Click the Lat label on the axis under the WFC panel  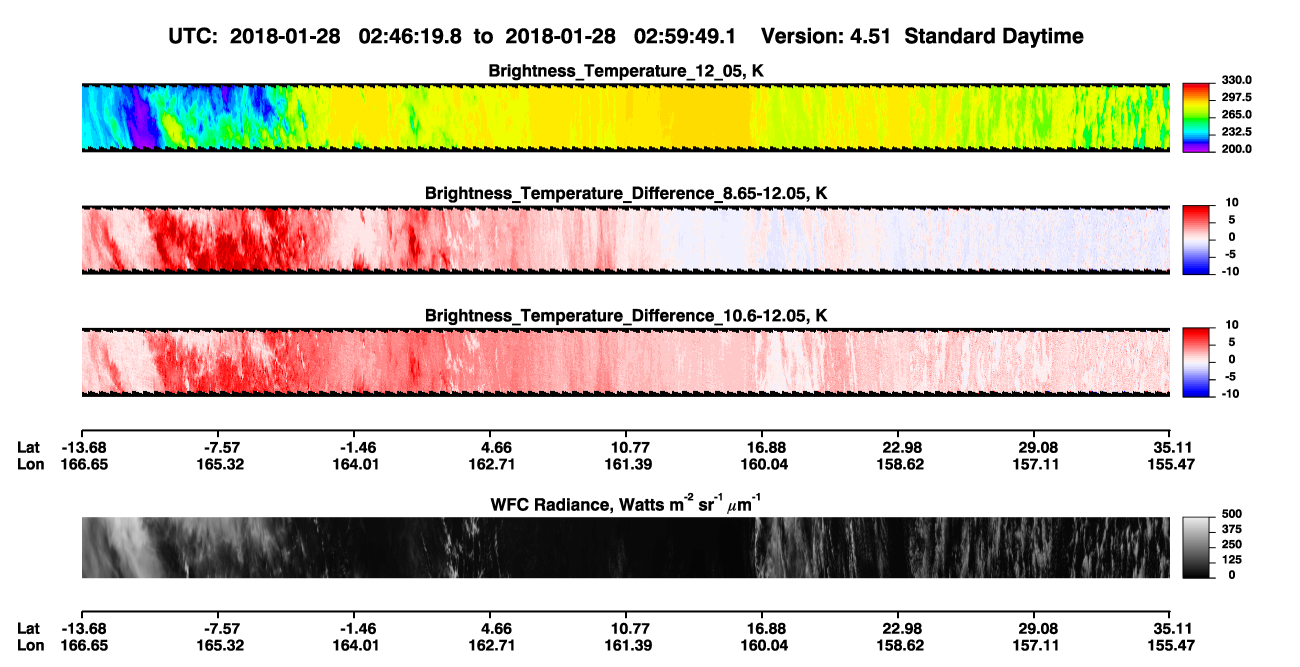pos(29,628)
